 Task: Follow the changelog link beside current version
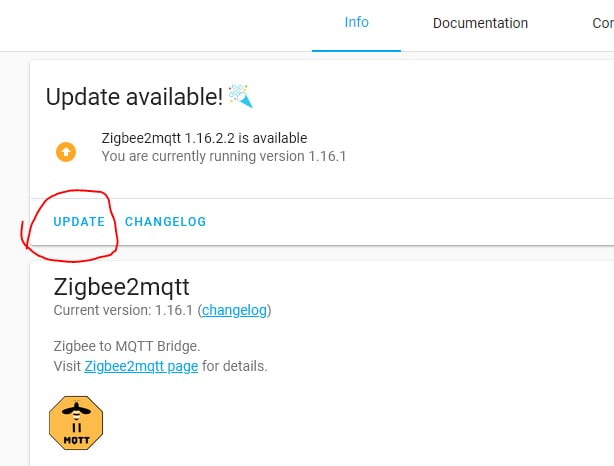(x=235, y=311)
